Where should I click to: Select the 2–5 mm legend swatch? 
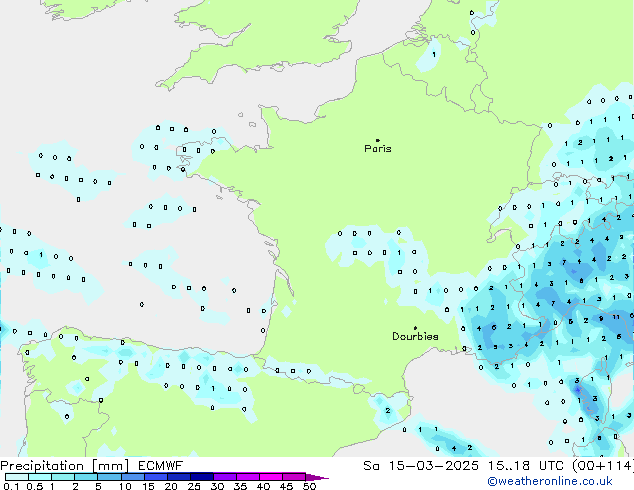point(86,477)
